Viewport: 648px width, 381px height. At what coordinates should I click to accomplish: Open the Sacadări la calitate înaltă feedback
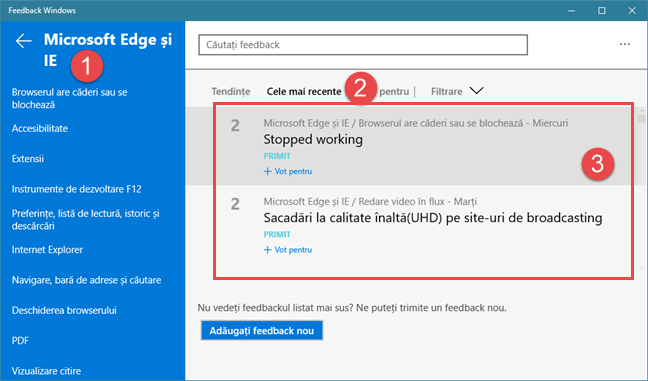pyautogui.click(x=433, y=218)
